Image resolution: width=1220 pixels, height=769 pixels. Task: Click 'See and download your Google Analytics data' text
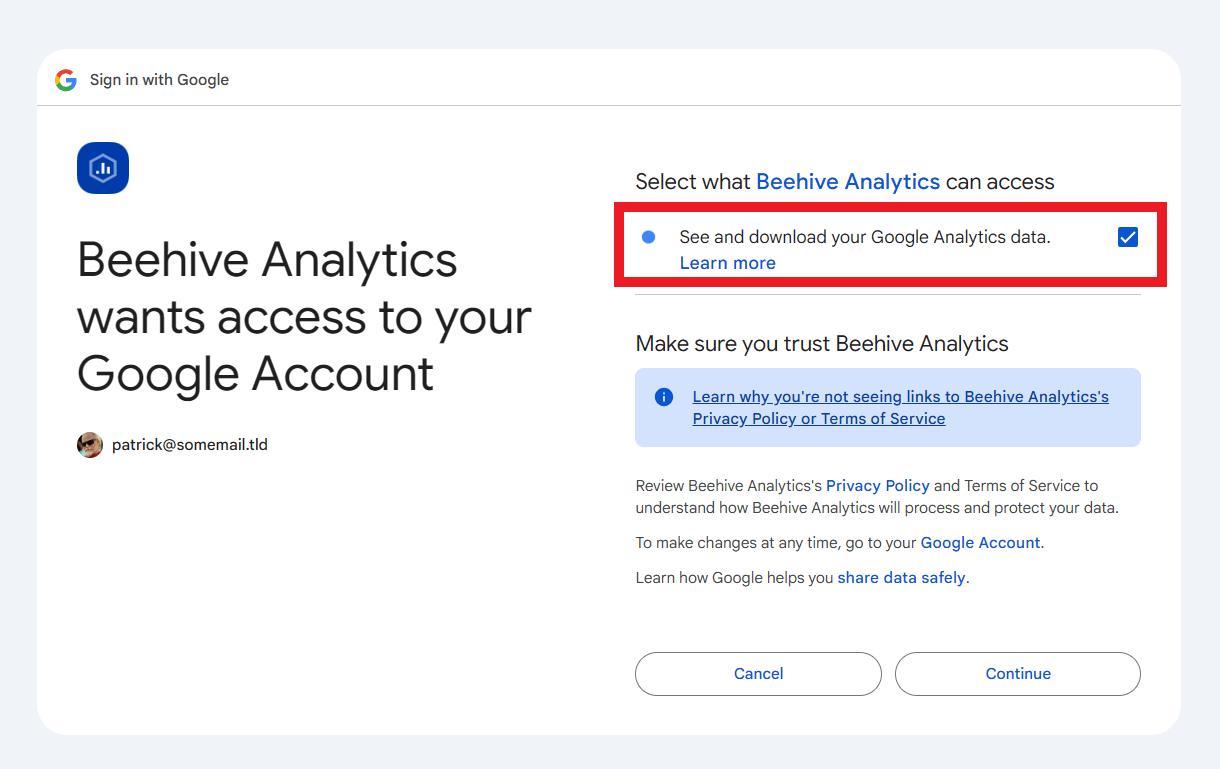point(865,238)
